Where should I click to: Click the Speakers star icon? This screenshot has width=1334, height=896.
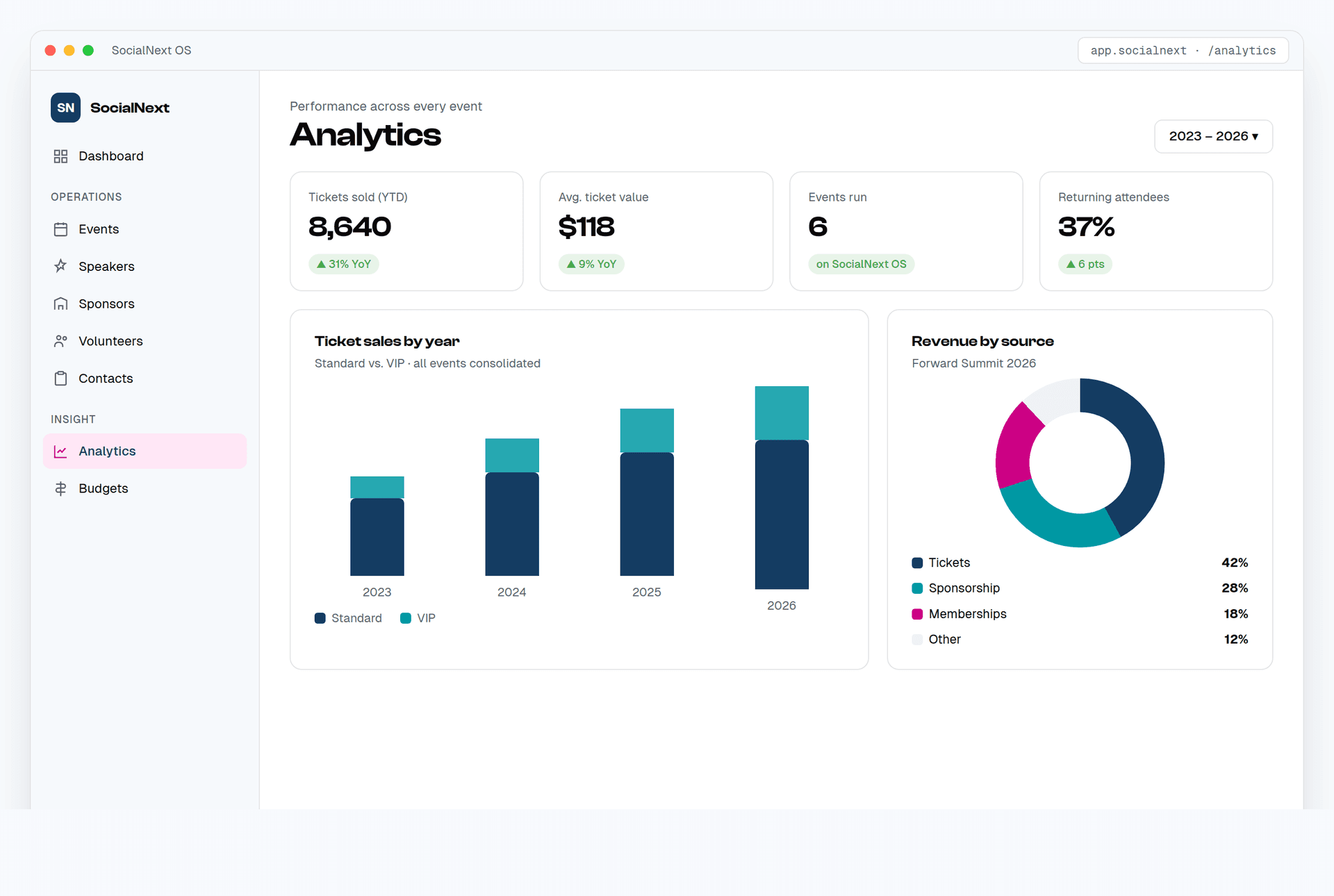(x=60, y=266)
